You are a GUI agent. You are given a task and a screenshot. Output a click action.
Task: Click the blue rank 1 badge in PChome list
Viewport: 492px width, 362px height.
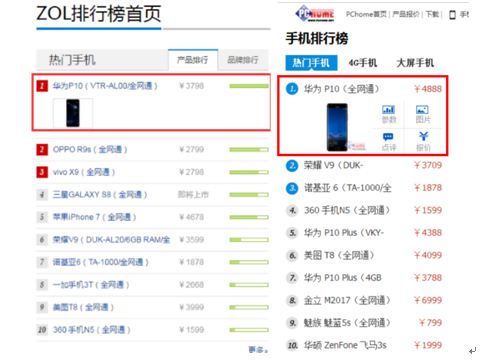[292, 89]
